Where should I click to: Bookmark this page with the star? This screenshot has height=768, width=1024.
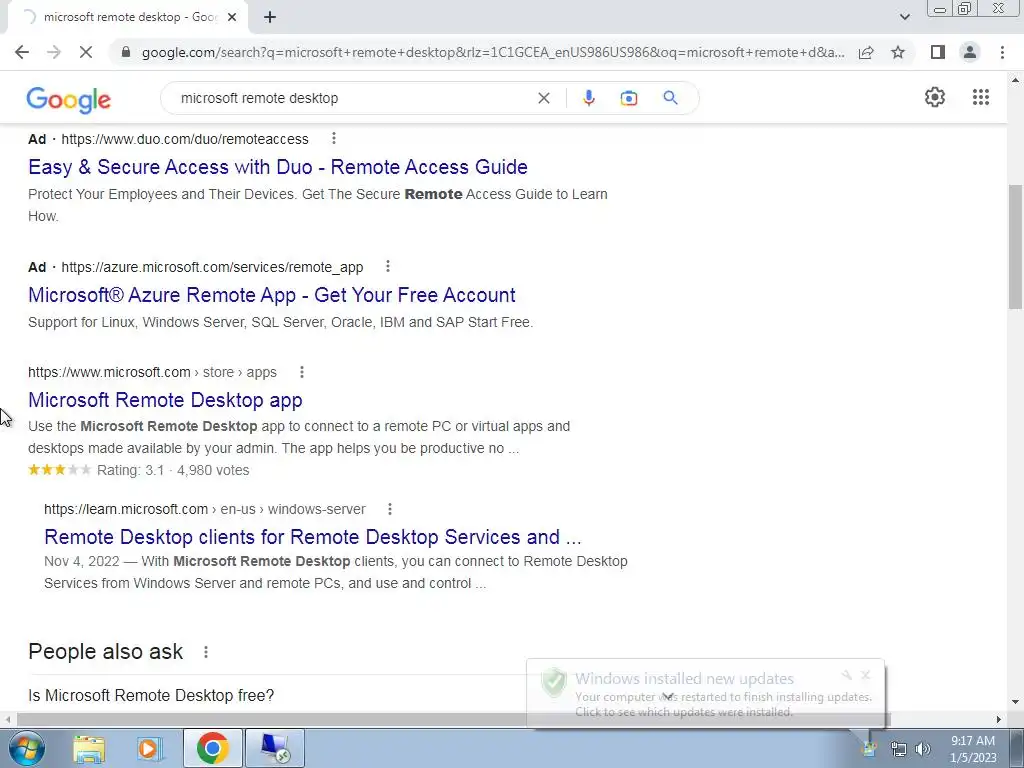coord(898,52)
